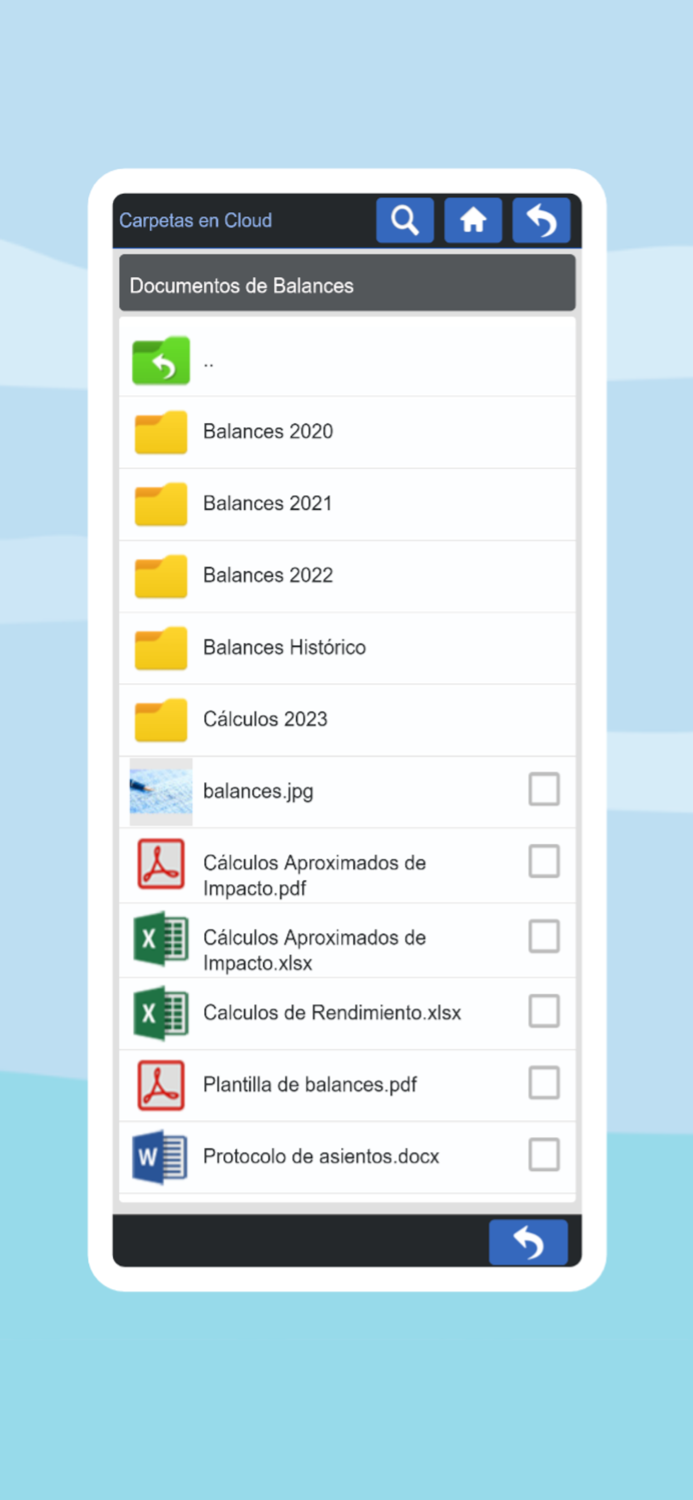The width and height of the screenshot is (693, 1500).
Task: Click the PDF icon for Plantilla de balances
Action: tap(160, 1083)
